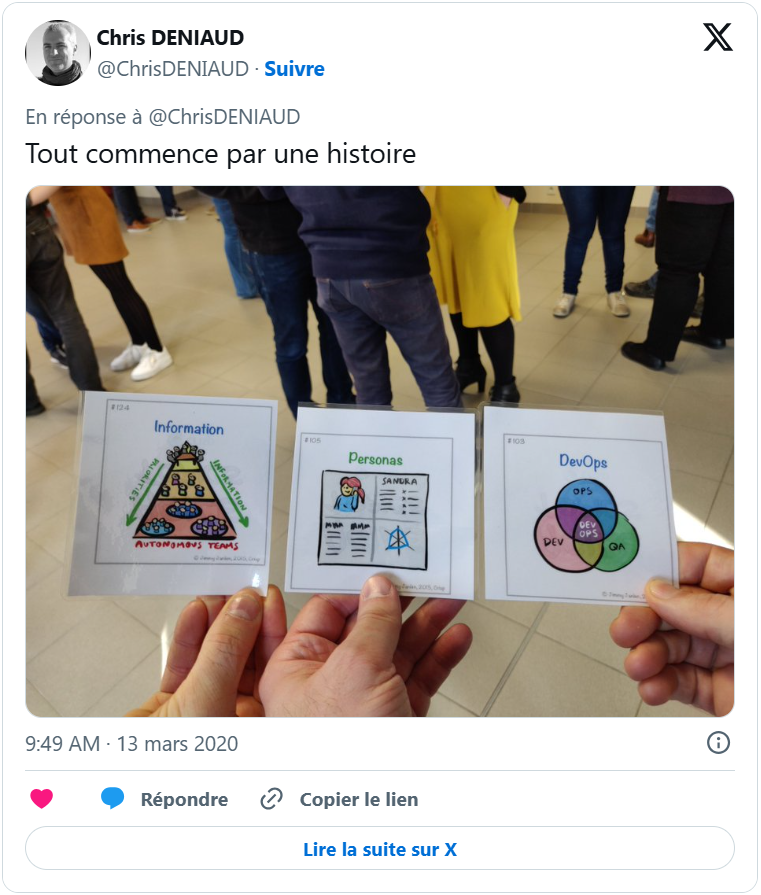Open Chris DENIAUD's profile picture
This screenshot has height=895, width=761.
pyautogui.click(x=58, y=53)
